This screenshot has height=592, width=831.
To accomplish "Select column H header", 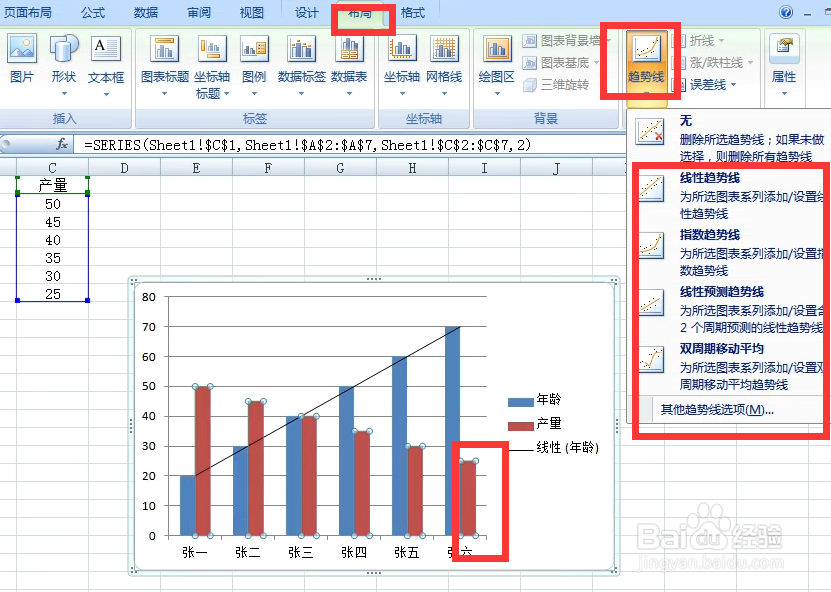I will (x=412, y=168).
